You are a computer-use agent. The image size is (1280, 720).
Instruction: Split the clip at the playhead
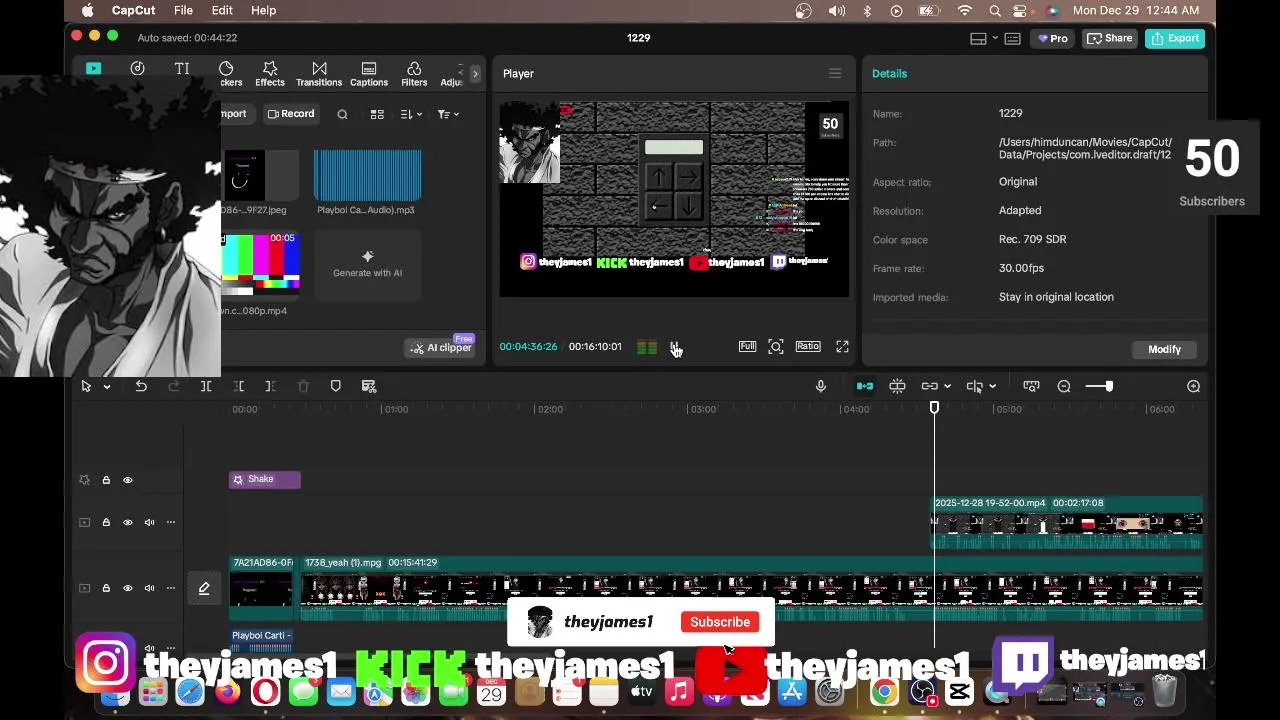(206, 386)
